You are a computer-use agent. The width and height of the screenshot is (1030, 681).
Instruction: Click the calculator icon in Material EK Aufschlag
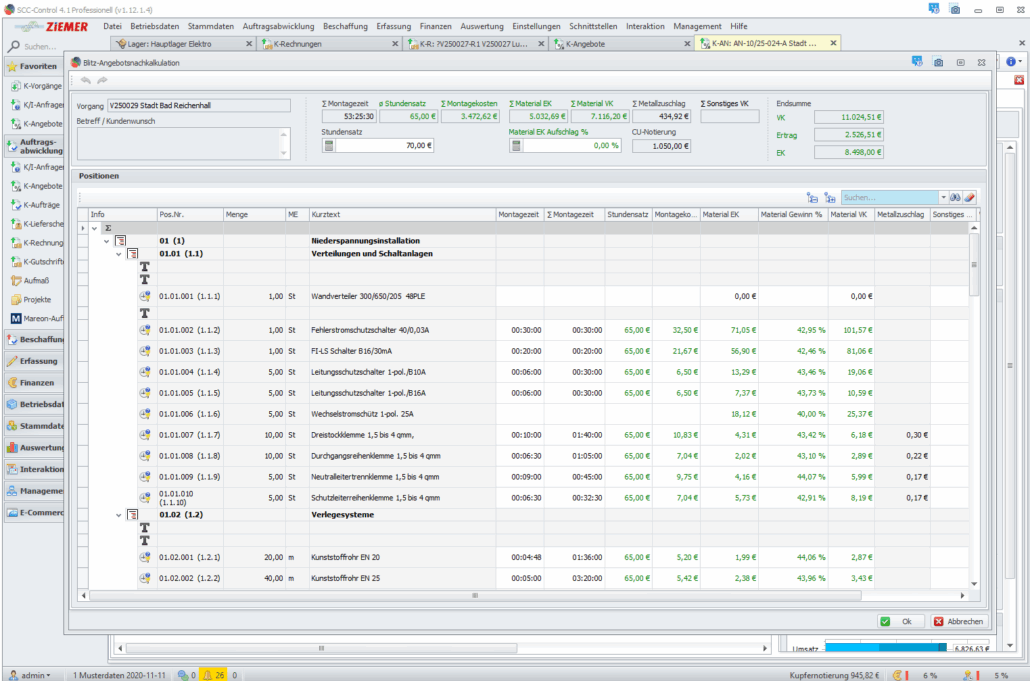516,146
